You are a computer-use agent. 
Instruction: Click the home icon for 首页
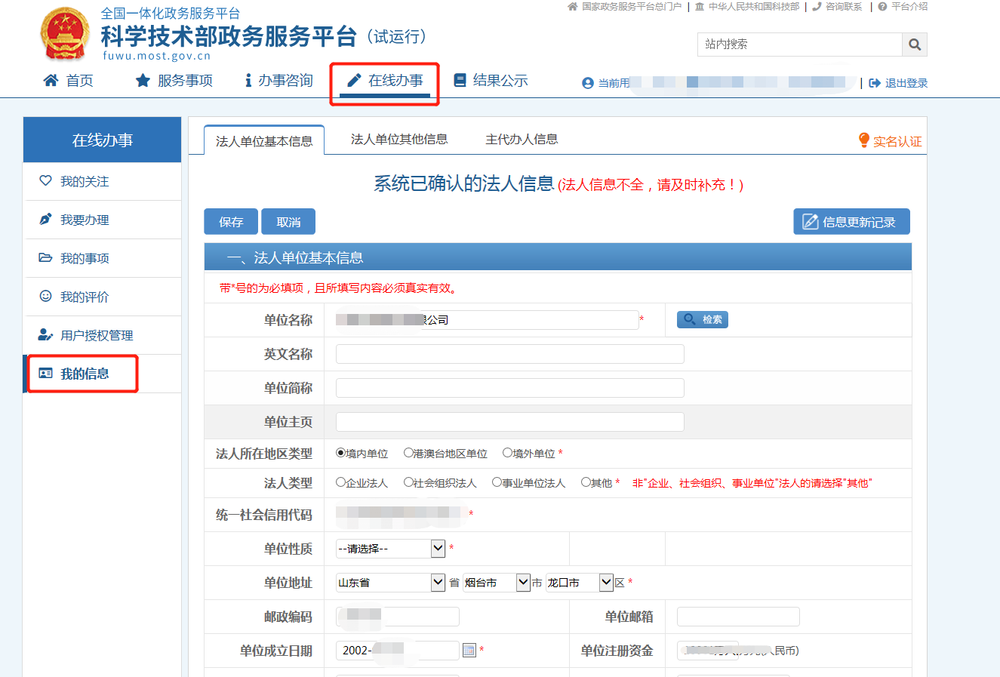pyautogui.click(x=51, y=81)
